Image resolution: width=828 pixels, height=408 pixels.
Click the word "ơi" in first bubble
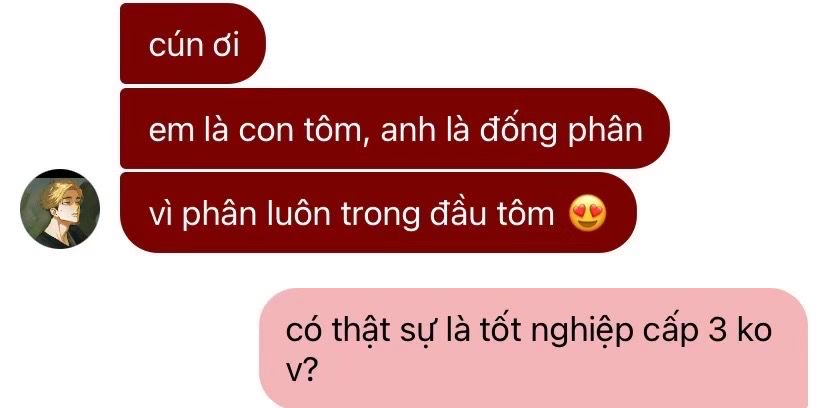[225, 45]
